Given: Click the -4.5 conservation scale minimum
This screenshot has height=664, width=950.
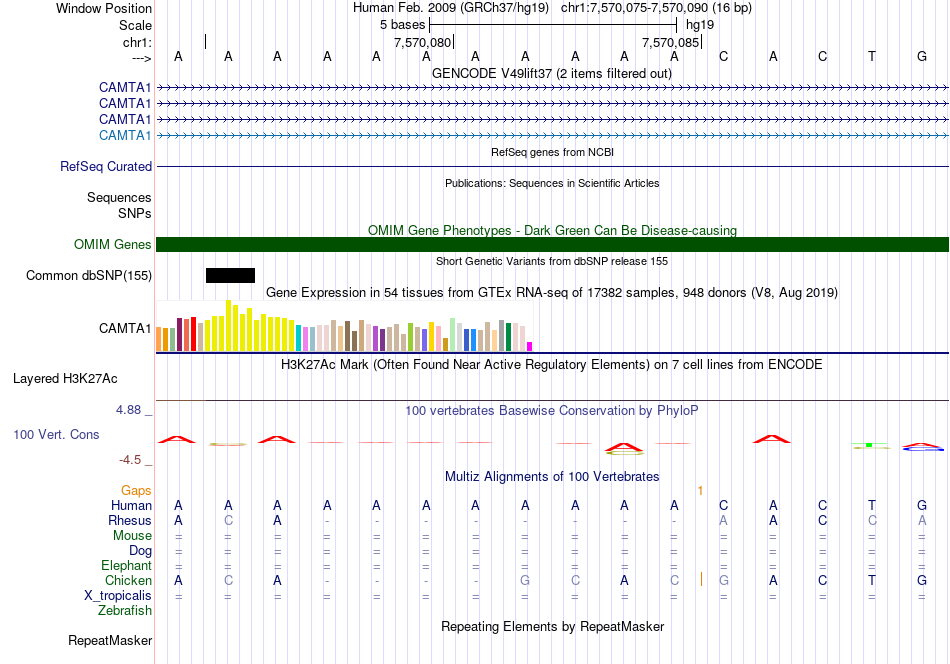Looking at the screenshot, I should [130, 460].
